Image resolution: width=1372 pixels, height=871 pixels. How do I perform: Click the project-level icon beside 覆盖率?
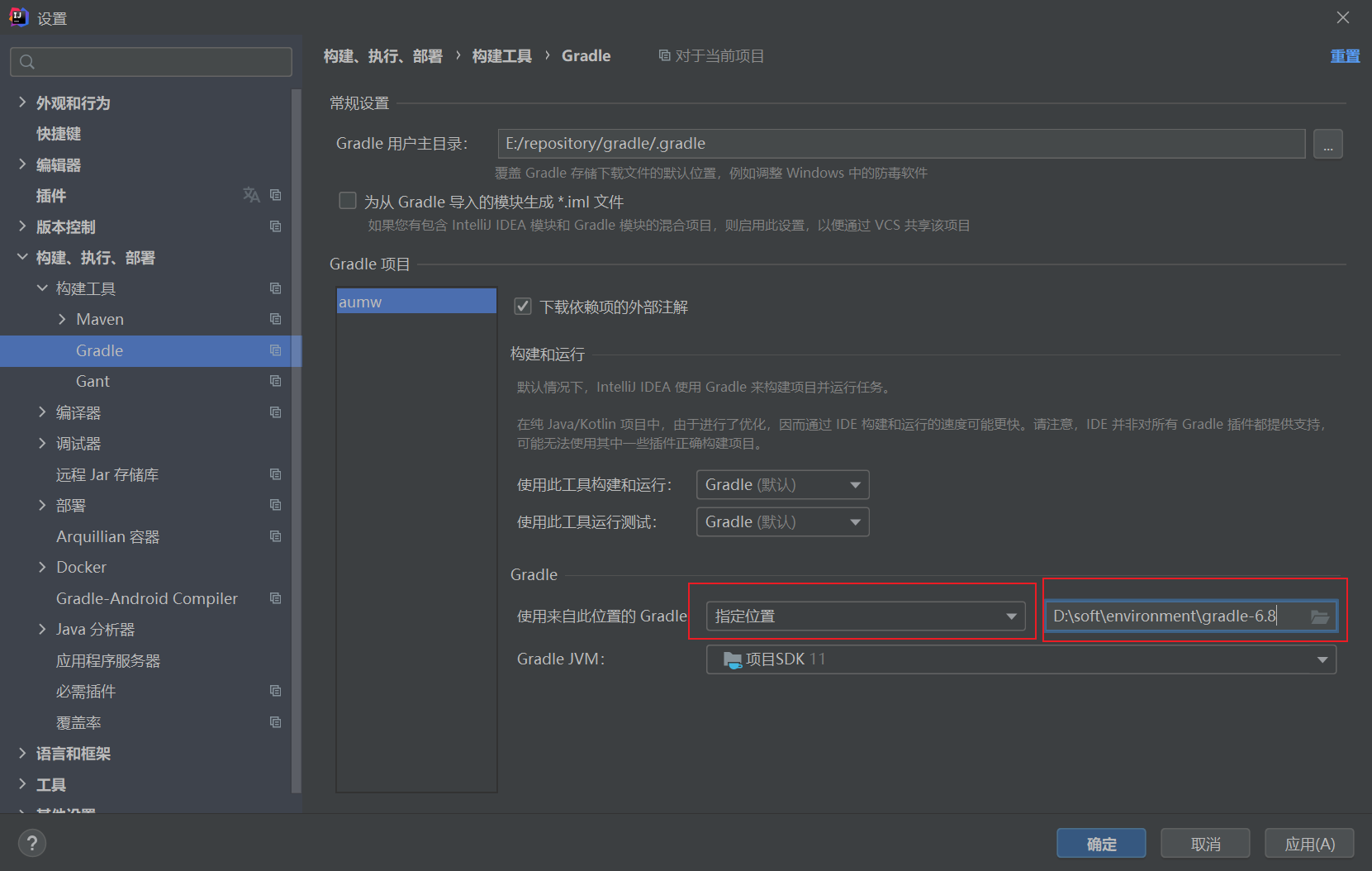pos(276,722)
